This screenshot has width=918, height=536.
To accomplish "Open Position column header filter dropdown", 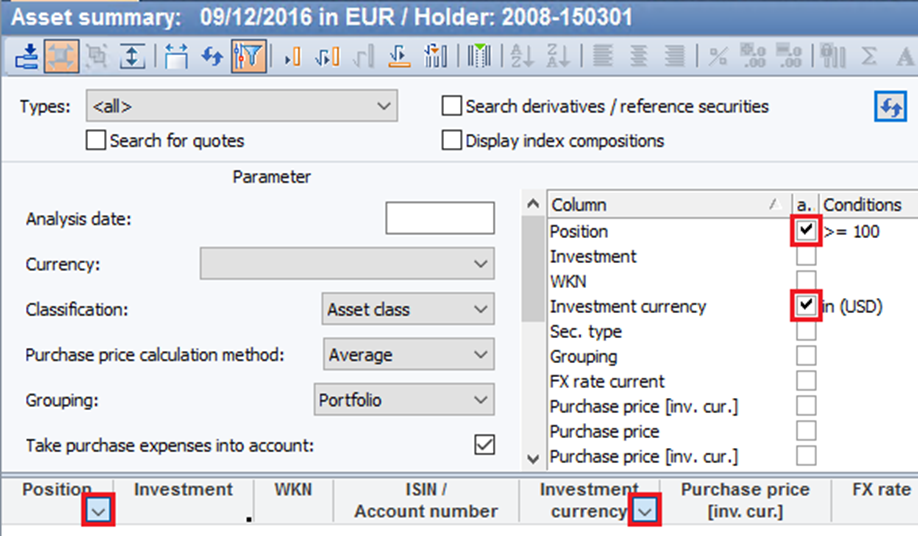I will (97, 511).
